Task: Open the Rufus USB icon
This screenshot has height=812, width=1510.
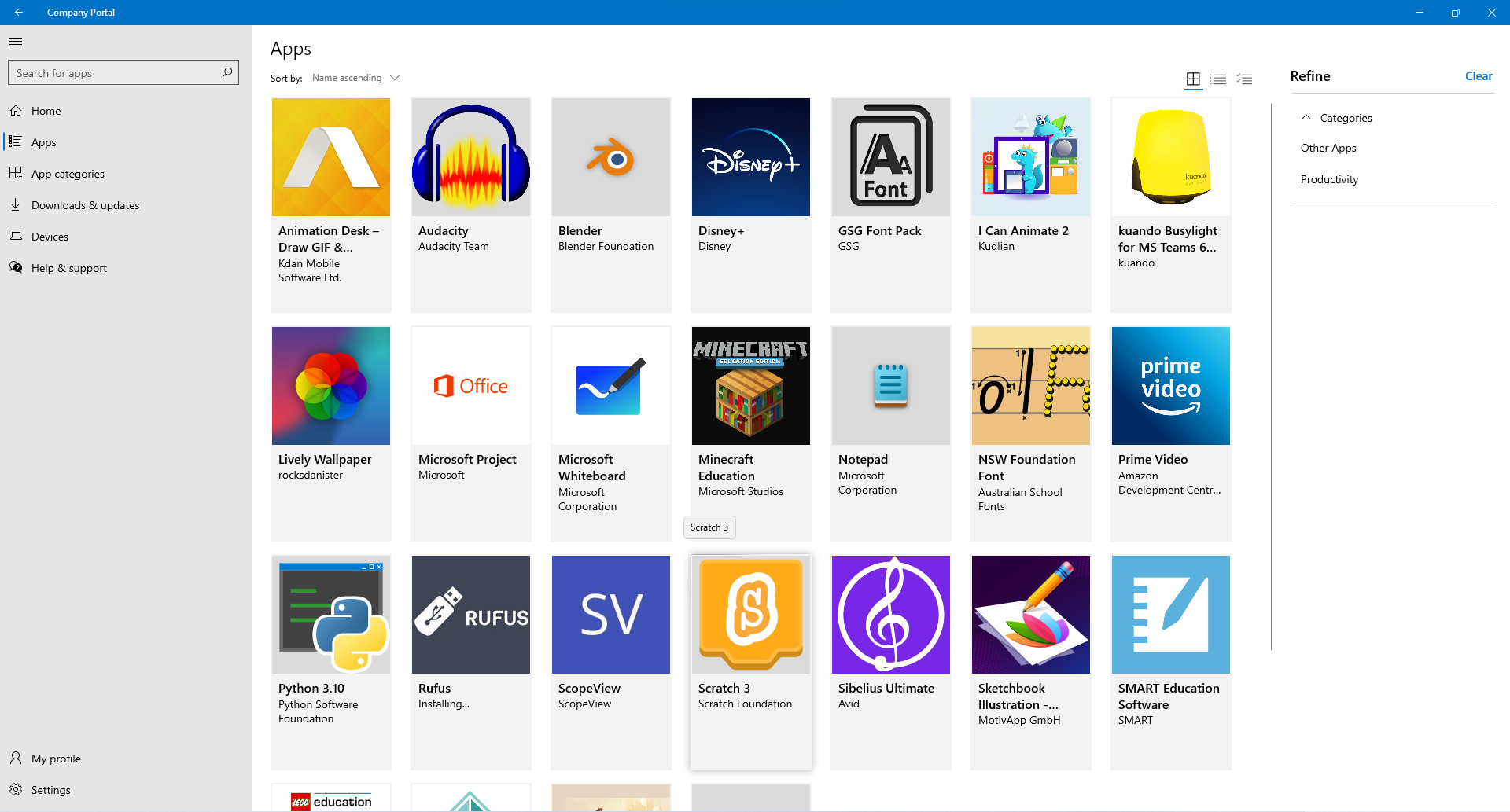Action: tap(471, 615)
